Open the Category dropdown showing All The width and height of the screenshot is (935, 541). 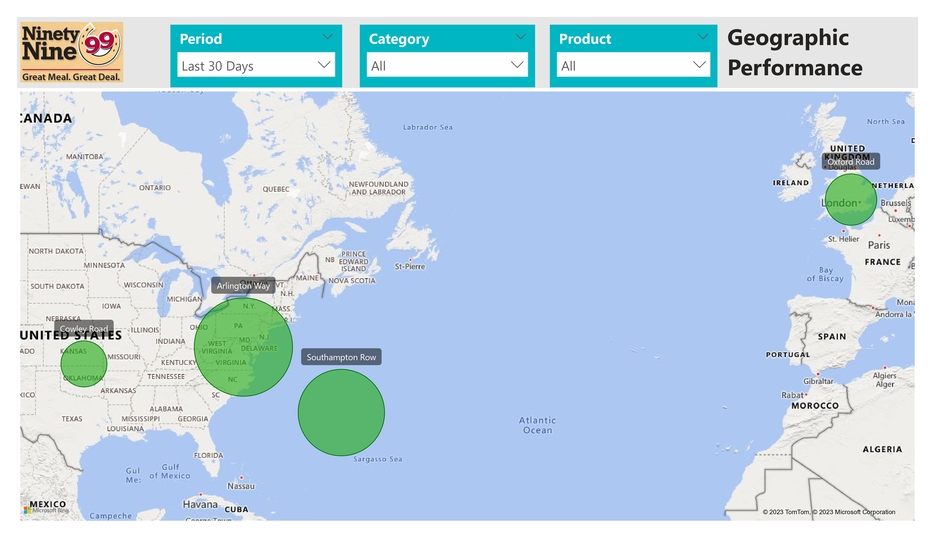(446, 66)
